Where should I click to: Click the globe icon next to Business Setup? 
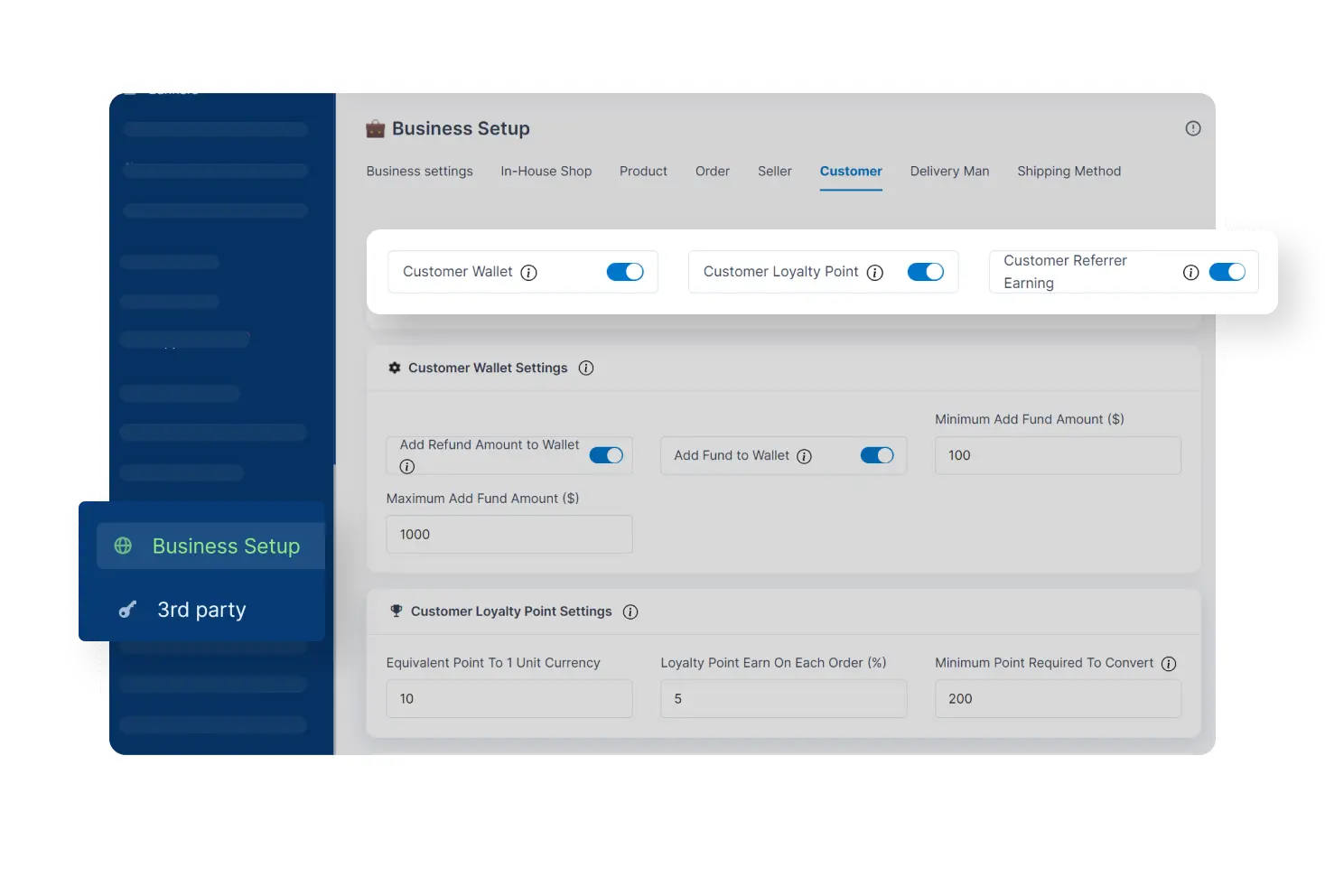point(123,546)
